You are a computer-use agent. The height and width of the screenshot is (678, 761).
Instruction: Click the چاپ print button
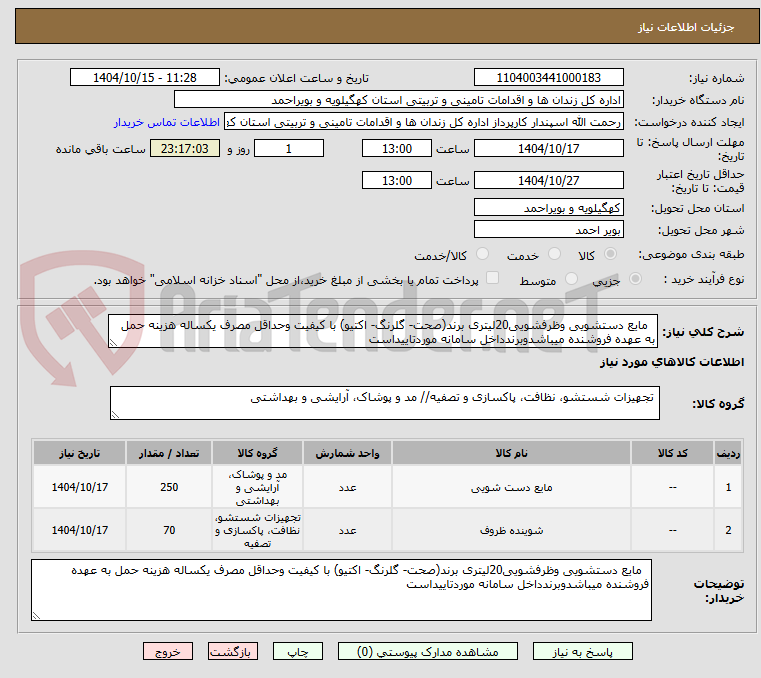click(298, 652)
